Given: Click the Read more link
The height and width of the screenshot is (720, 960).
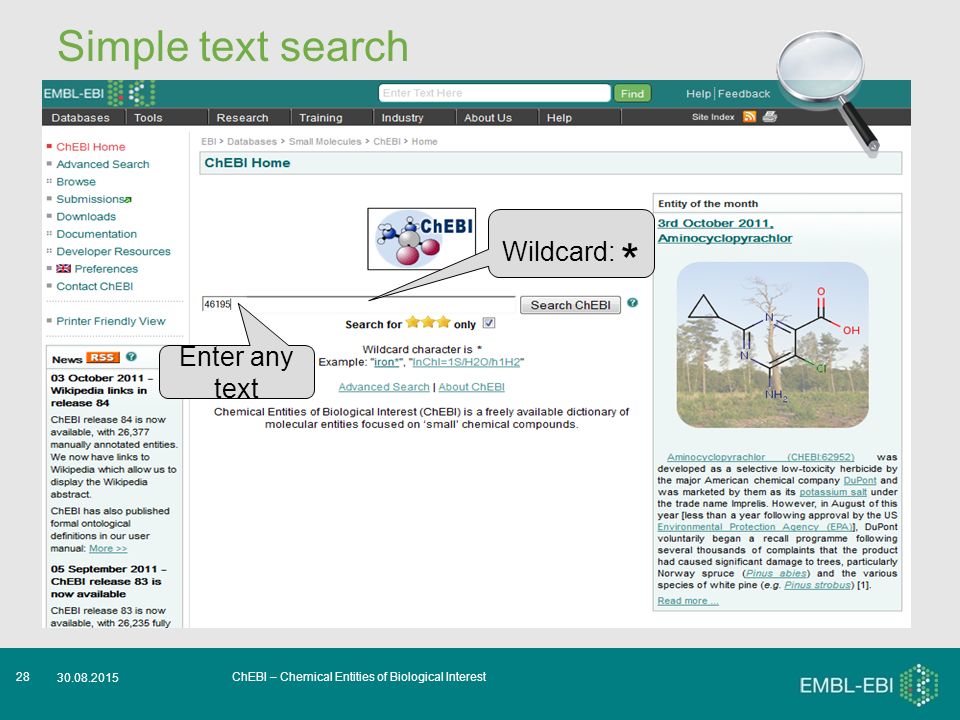Looking at the screenshot, I should click(x=688, y=601).
